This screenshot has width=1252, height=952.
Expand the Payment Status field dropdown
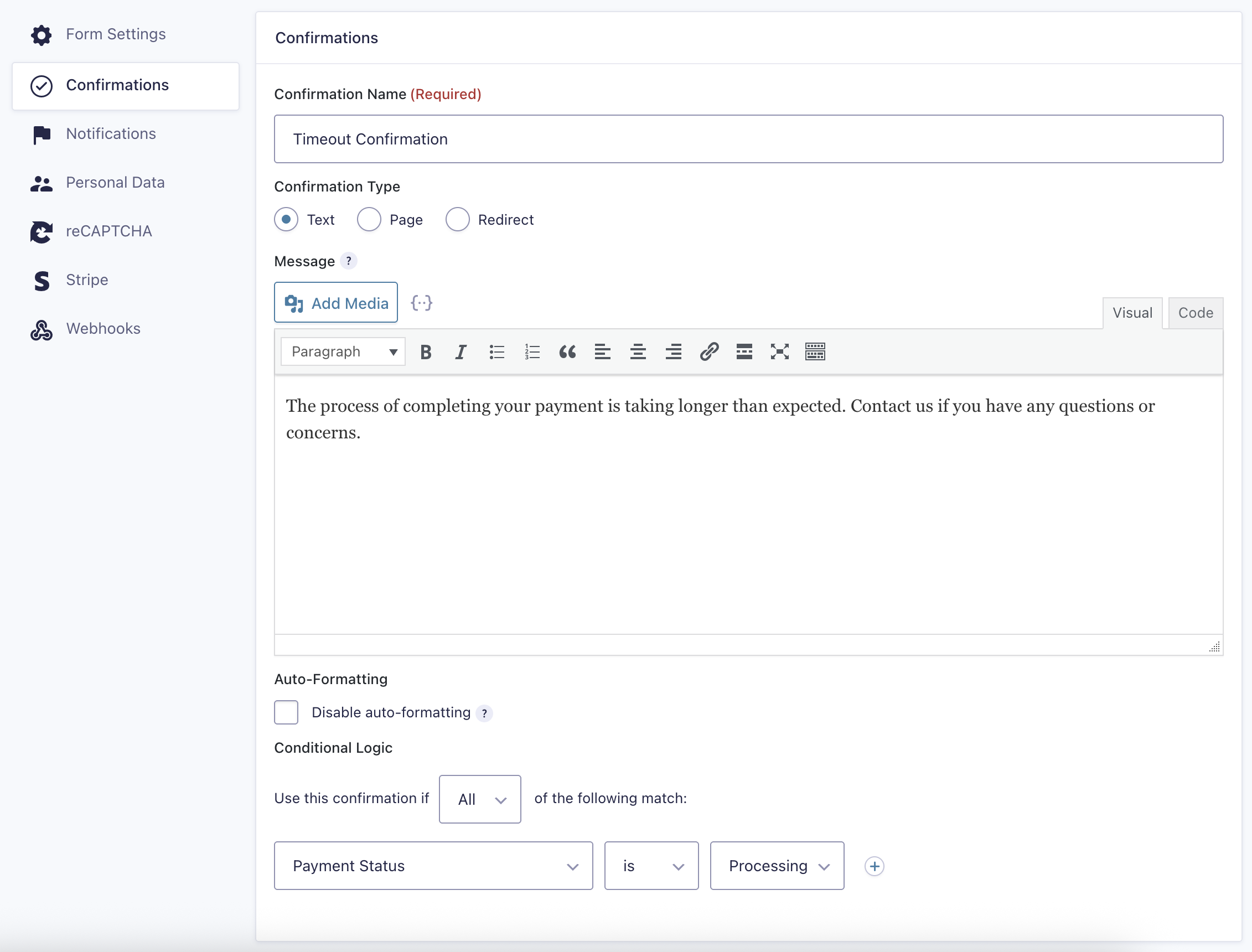[433, 866]
